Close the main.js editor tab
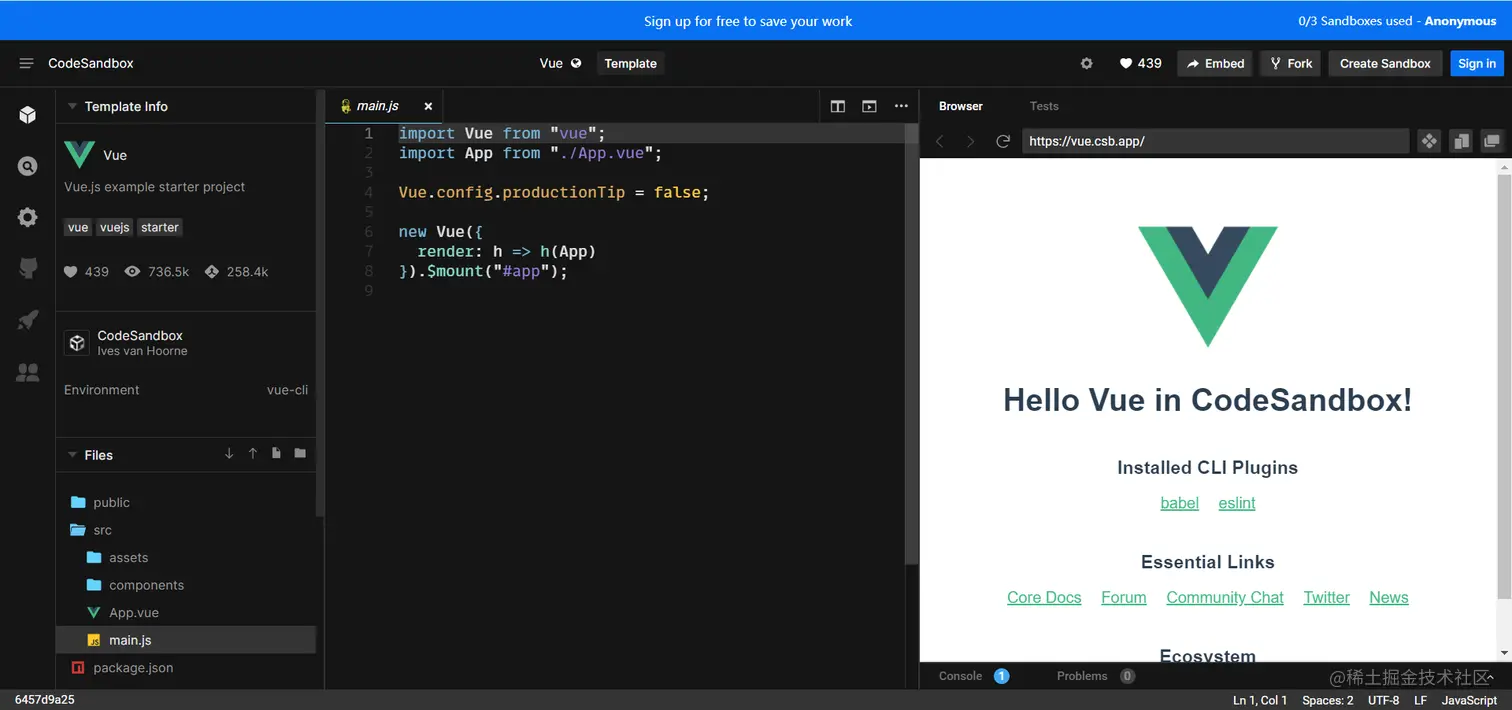The height and width of the screenshot is (710, 1512). [428, 106]
